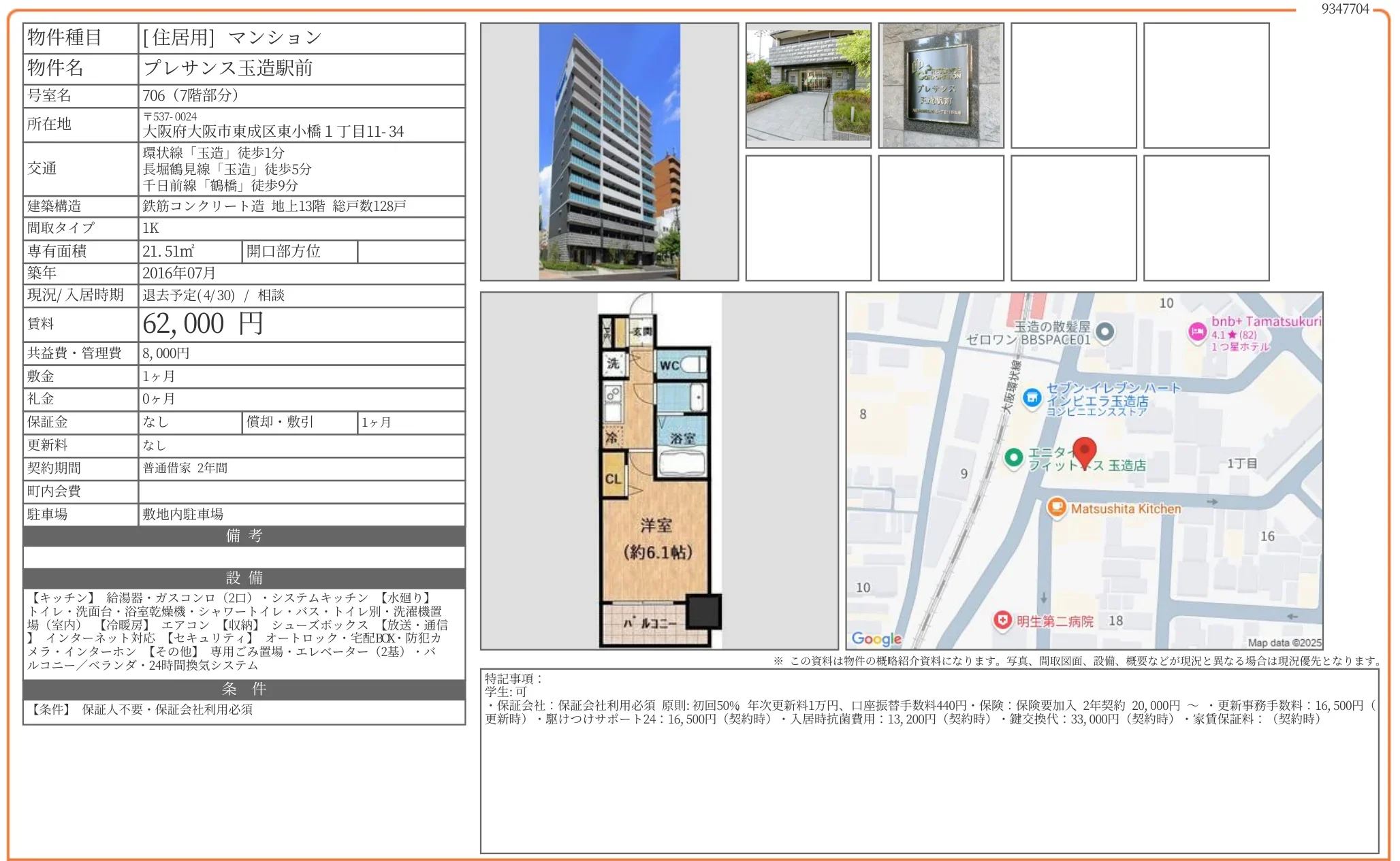Click the Seven-Eleven convenience store map icon
The height and width of the screenshot is (861, 1400).
pyautogui.click(x=1032, y=397)
